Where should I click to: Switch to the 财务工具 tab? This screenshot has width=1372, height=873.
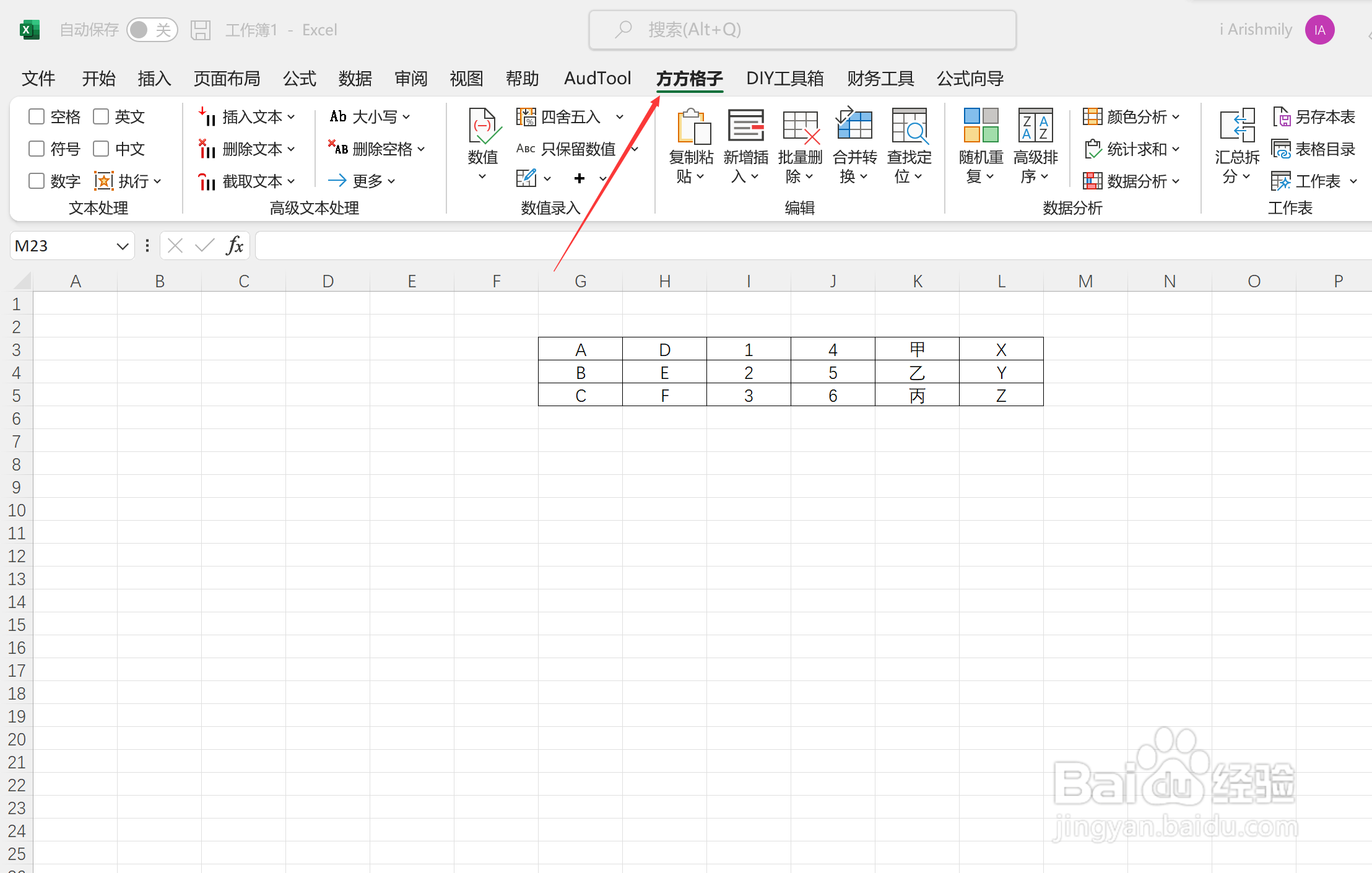click(880, 79)
